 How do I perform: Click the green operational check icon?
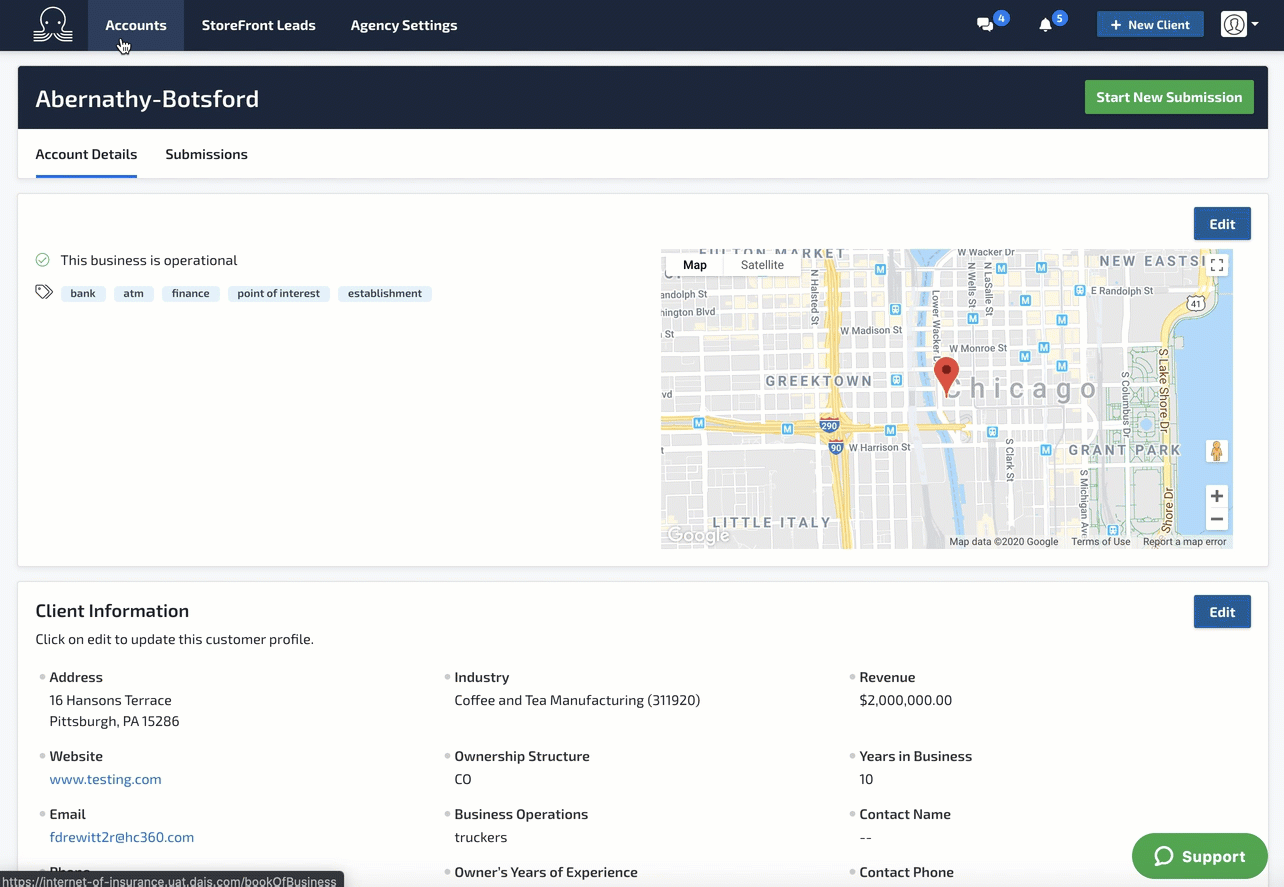coord(43,260)
